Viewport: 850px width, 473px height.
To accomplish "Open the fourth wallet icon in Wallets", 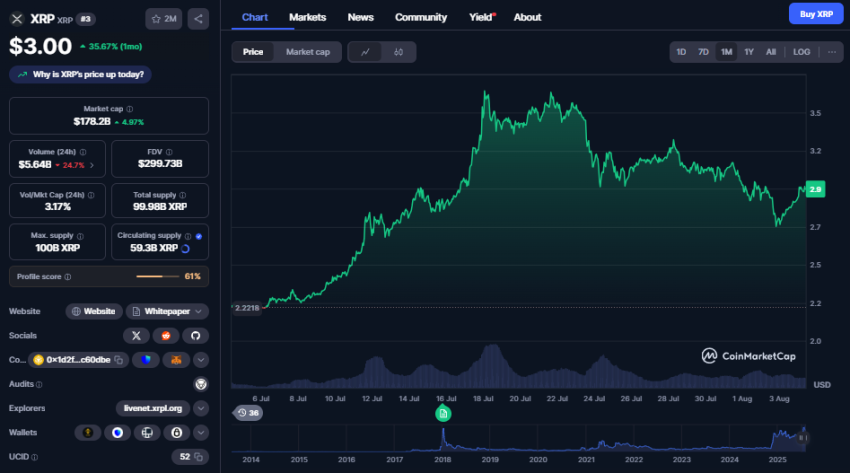I will tap(177, 432).
